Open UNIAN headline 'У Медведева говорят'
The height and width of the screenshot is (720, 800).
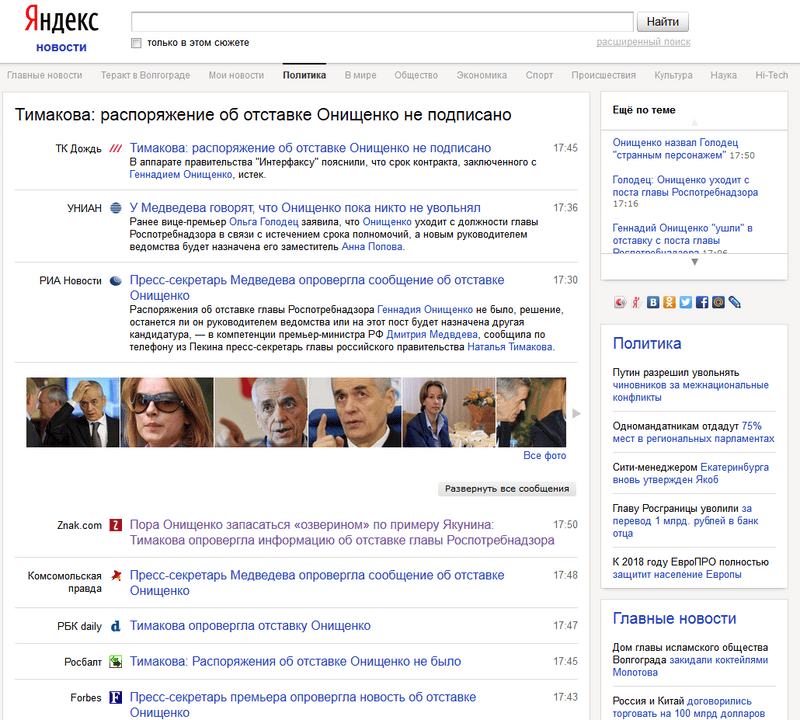click(x=305, y=208)
